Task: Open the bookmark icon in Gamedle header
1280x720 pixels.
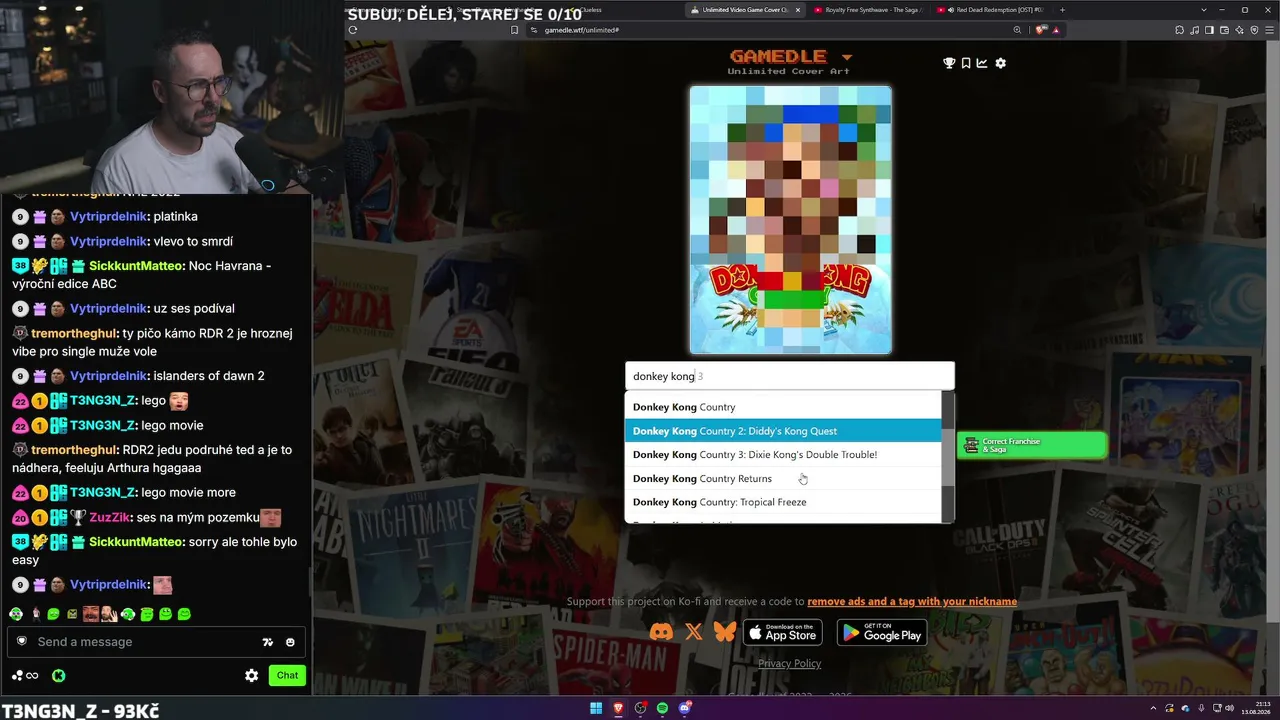Action: [966, 63]
